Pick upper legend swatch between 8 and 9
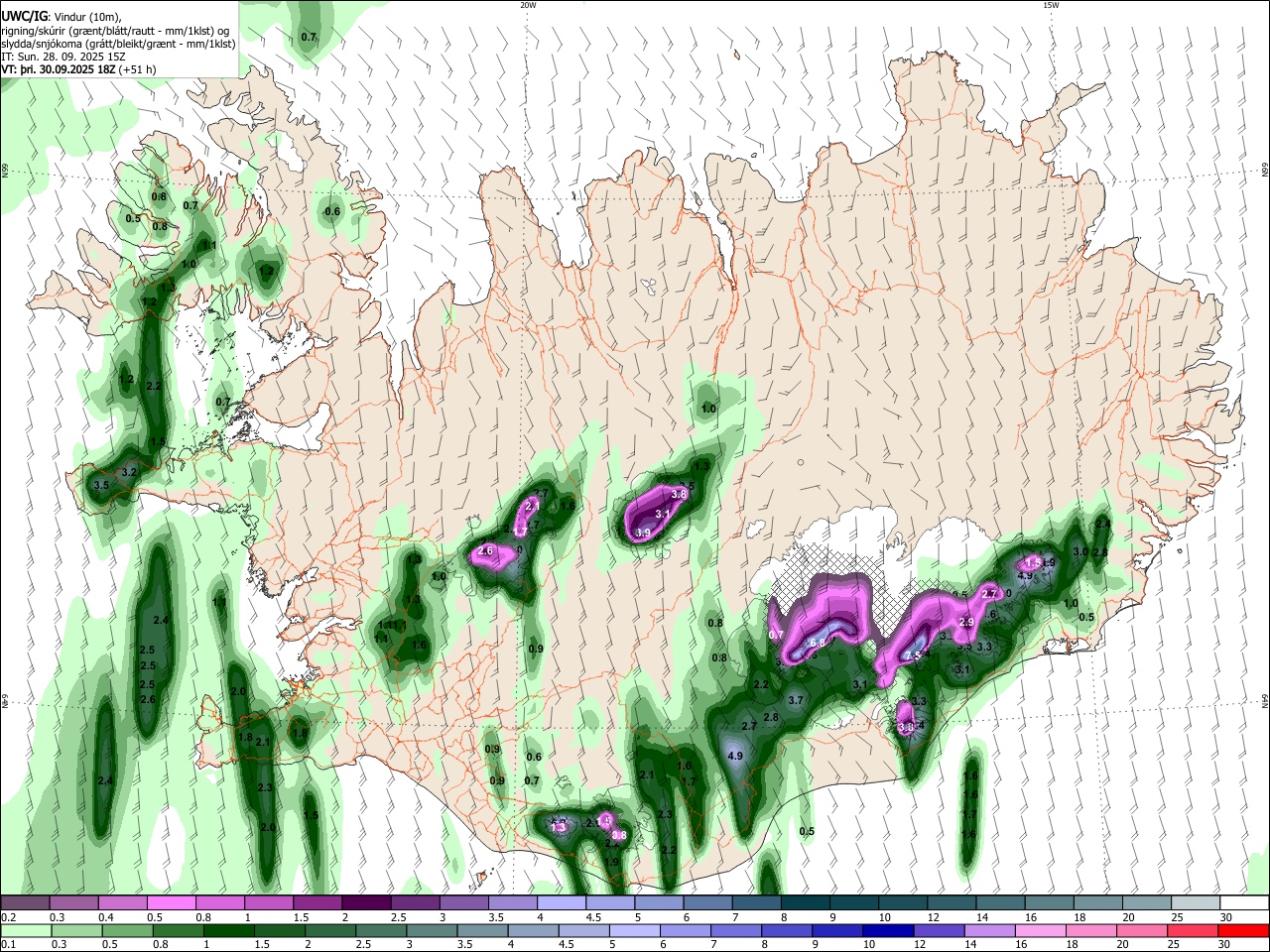The height and width of the screenshot is (952, 1270). [806, 902]
